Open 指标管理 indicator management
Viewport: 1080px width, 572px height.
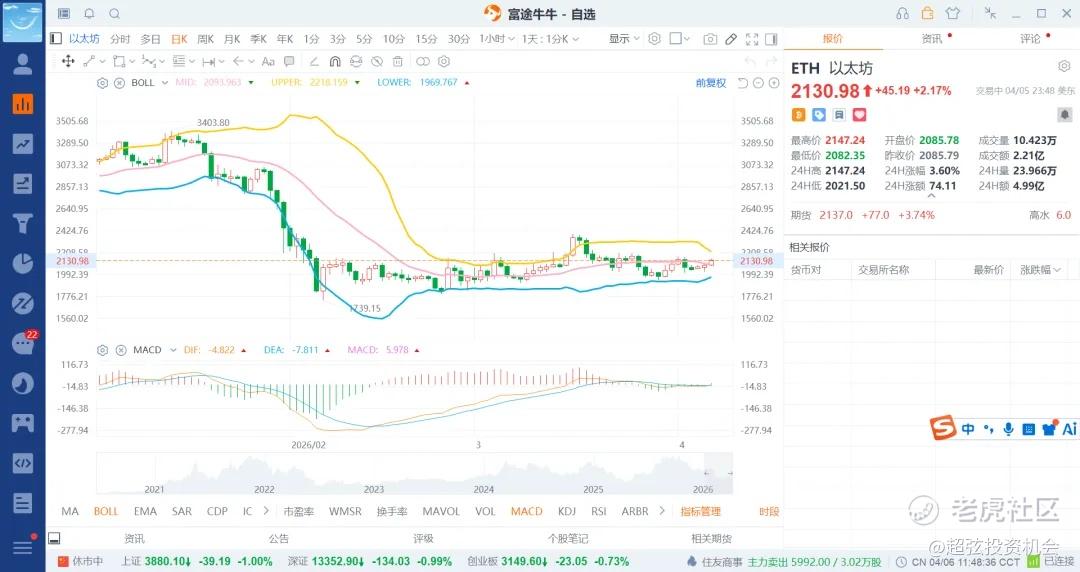coord(700,511)
